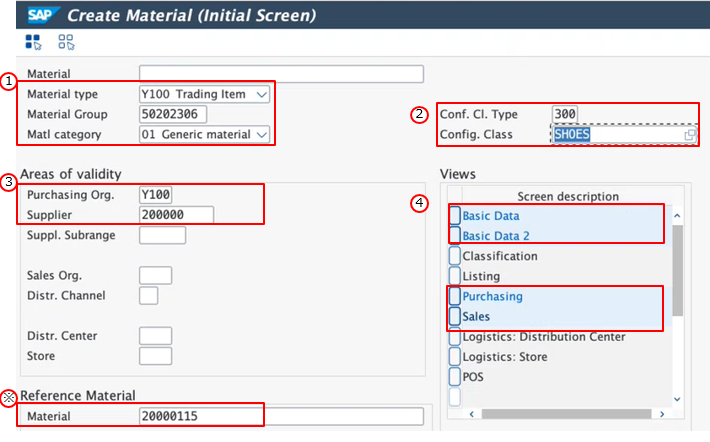Click the Views list scroll-right arrow
Viewport: 710px width, 442px height.
(x=663, y=412)
